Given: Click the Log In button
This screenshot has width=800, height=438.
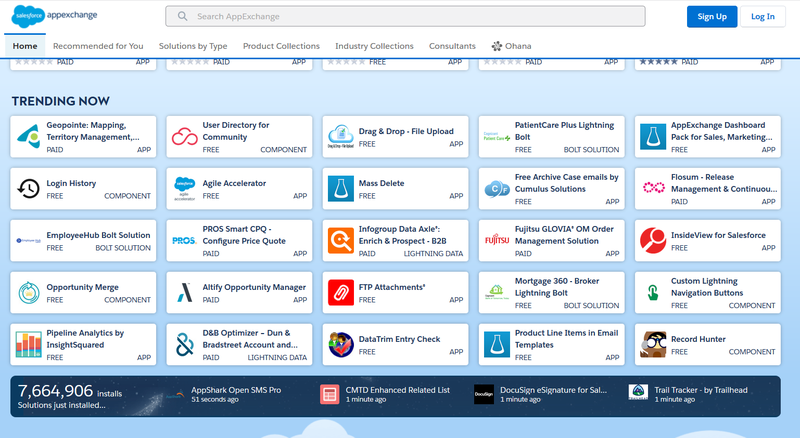Looking at the screenshot, I should click(x=763, y=16).
